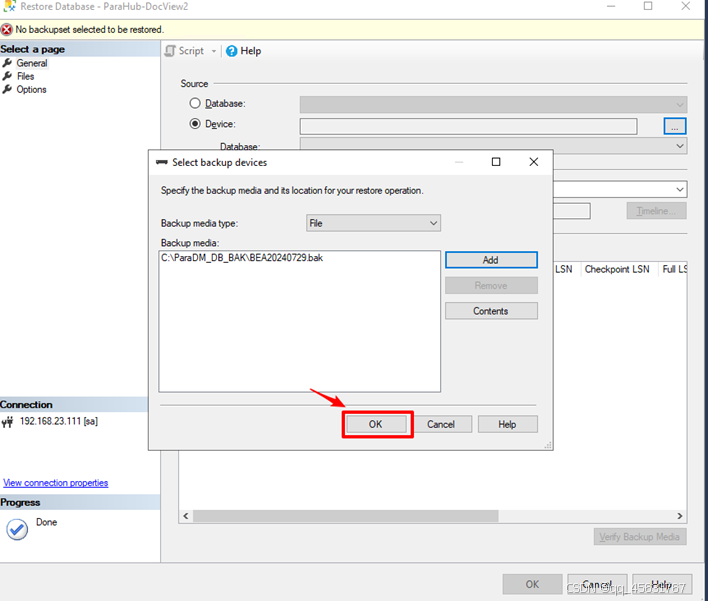708x601 pixels.
Task: Select the Device source radio button
Action: pos(195,124)
